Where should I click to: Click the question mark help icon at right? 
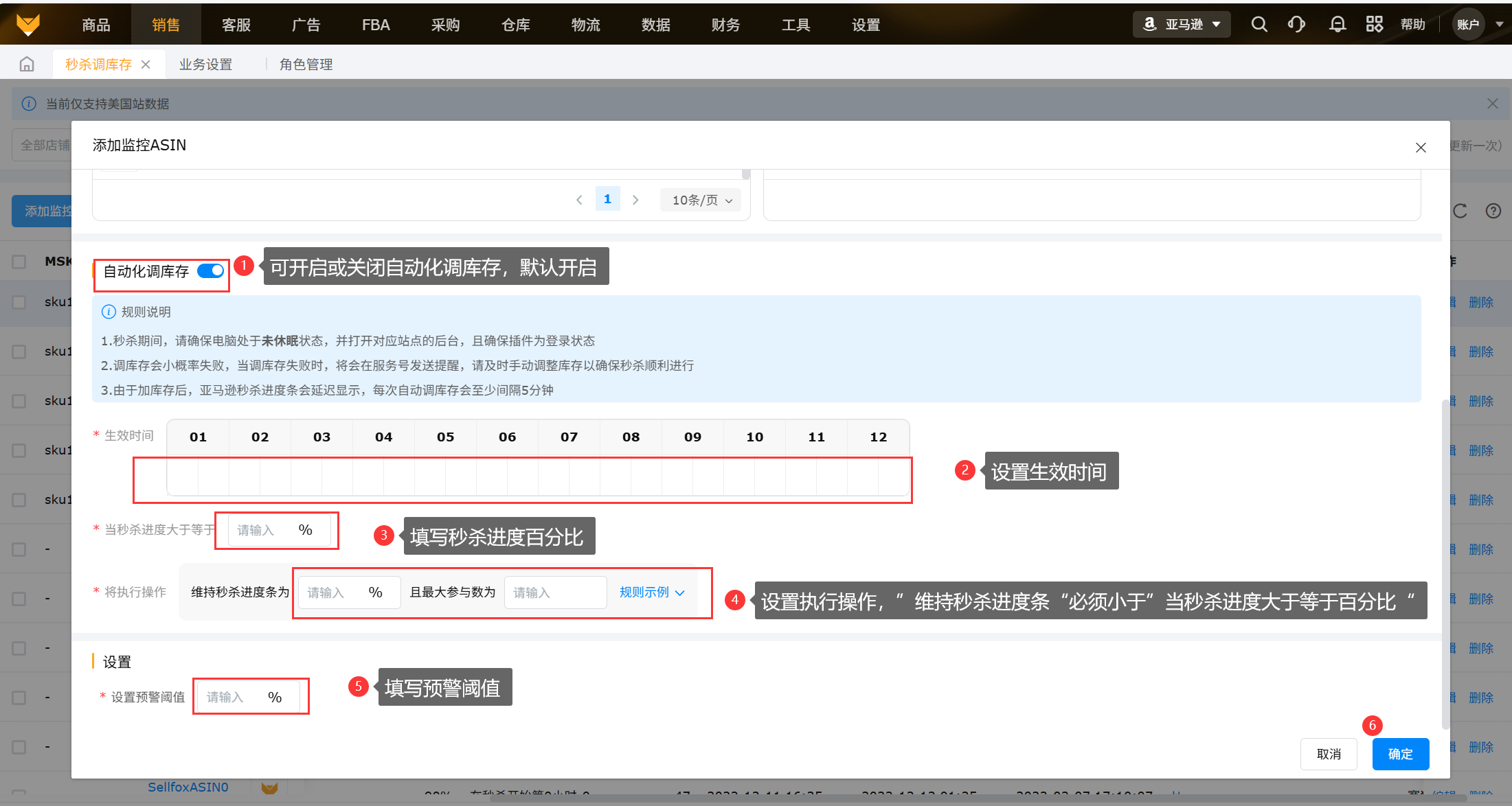click(x=1493, y=211)
